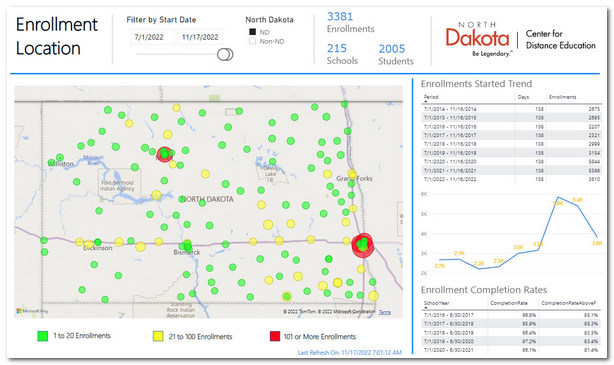Click the 3810 enrollments cell
The image size is (614, 365).
(x=594, y=179)
